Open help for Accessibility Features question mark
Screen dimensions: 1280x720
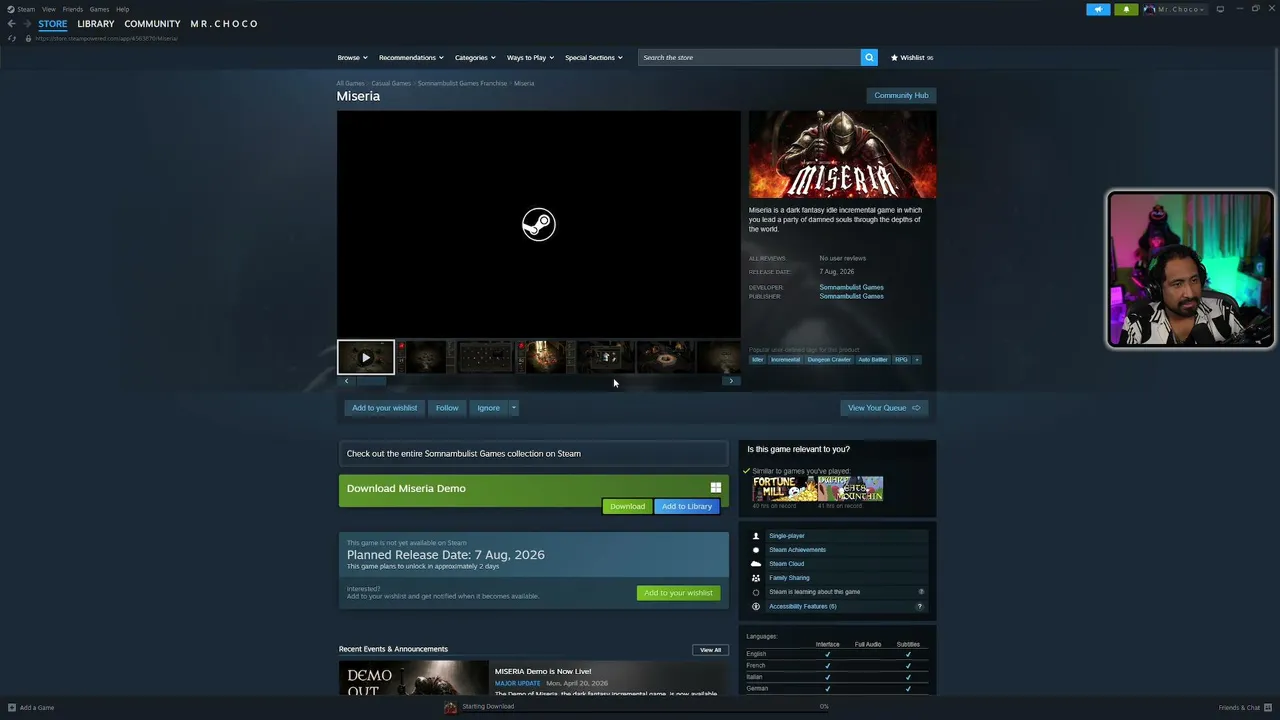coord(920,606)
